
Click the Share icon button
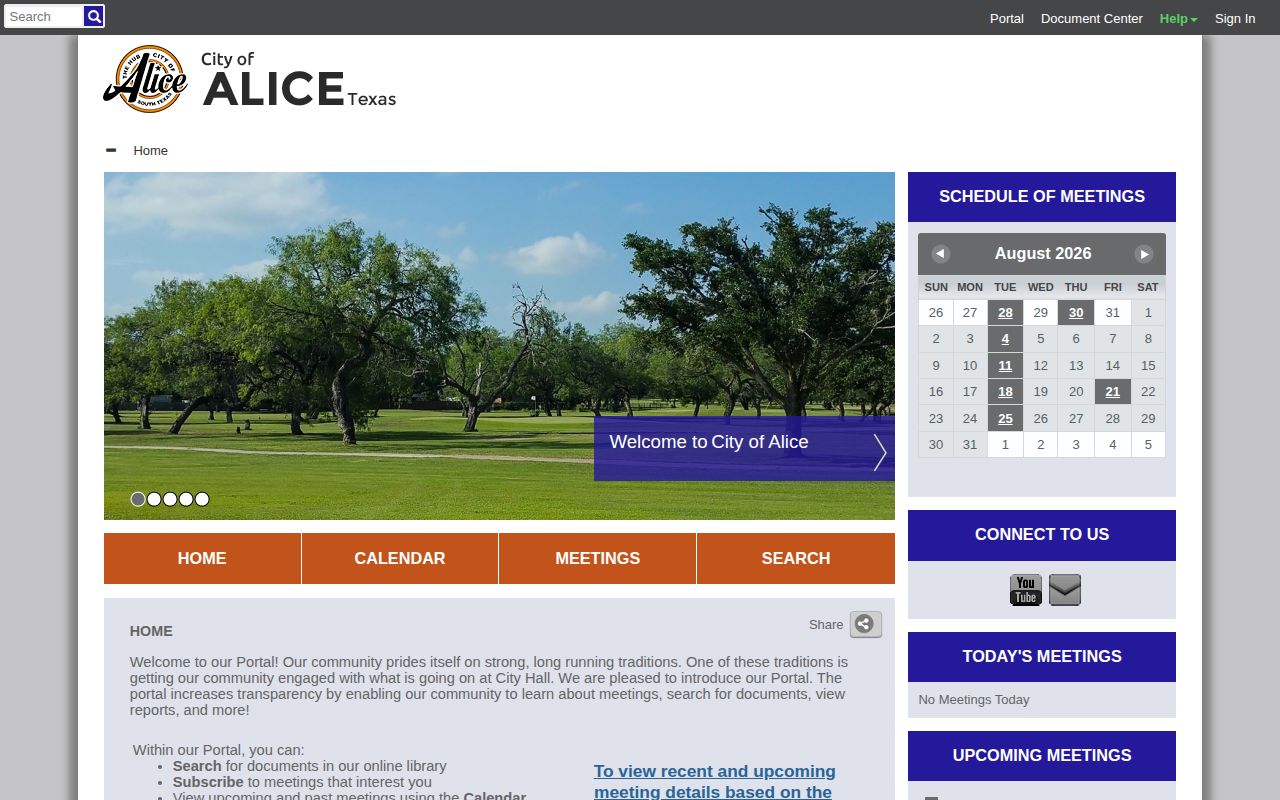[866, 624]
